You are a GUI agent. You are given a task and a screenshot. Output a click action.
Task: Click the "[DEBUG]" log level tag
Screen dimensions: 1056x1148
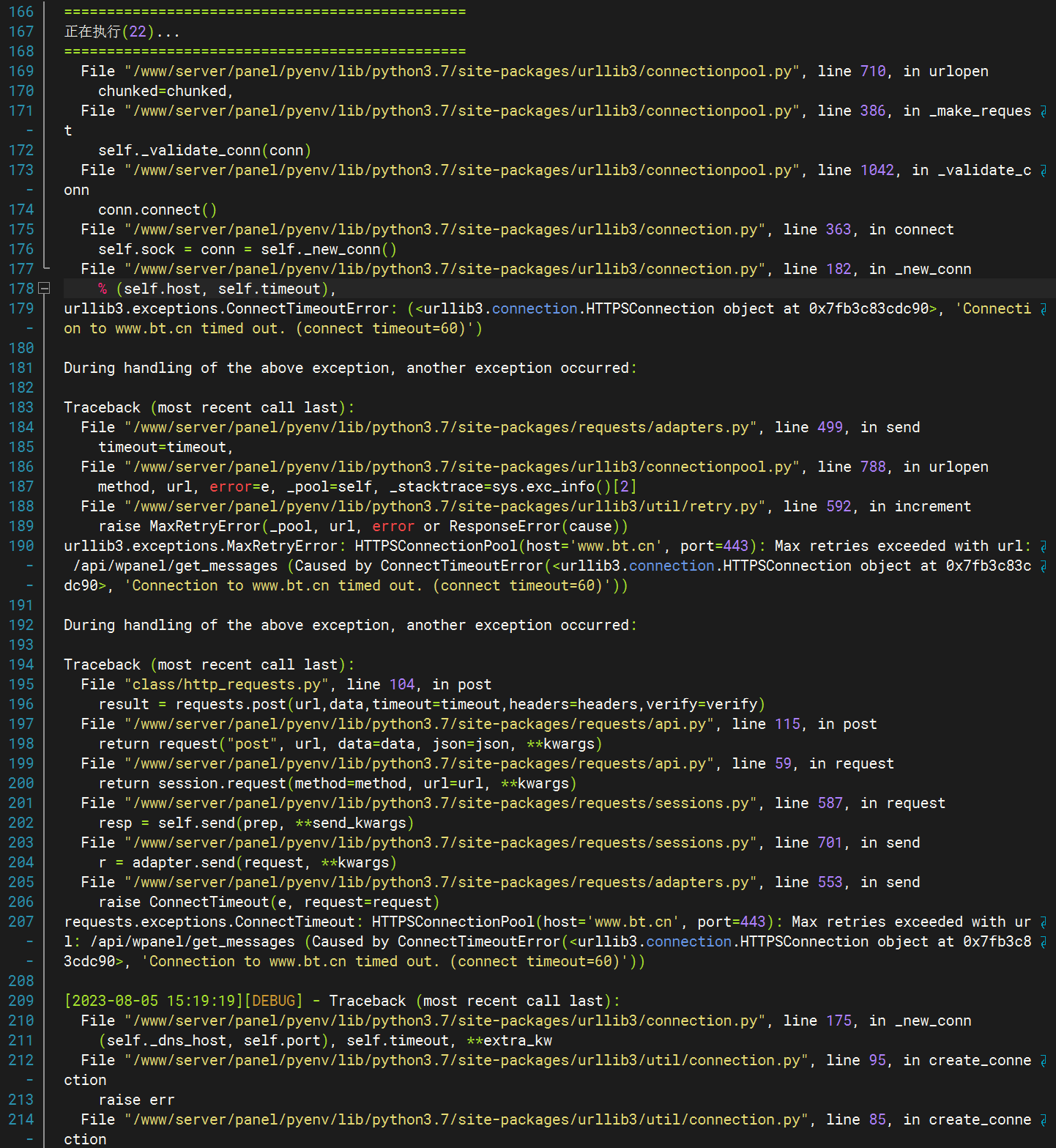coord(273,1001)
